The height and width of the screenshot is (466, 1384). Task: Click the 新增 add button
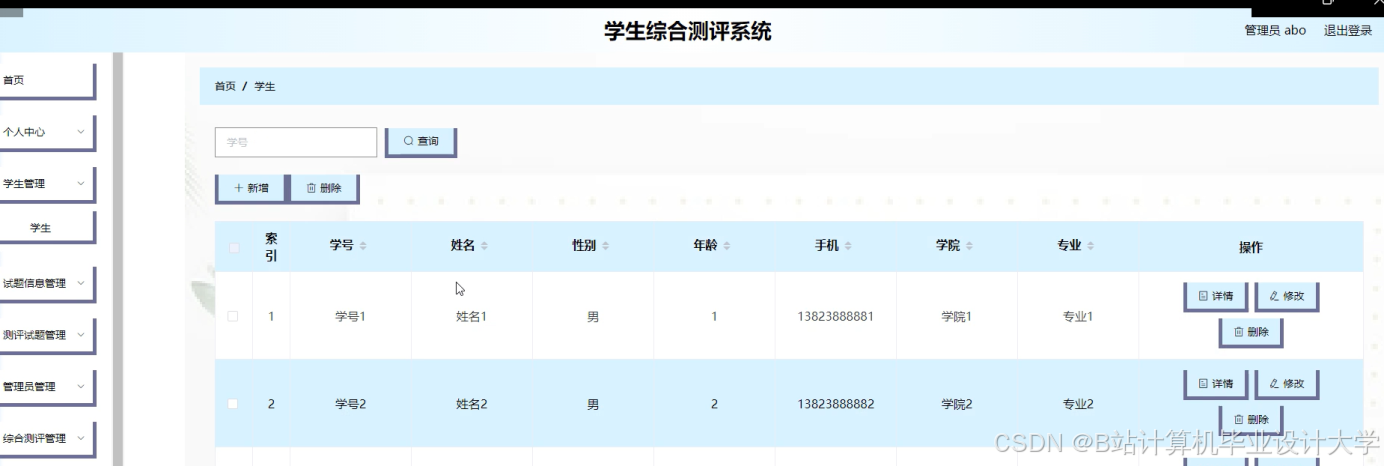250,188
